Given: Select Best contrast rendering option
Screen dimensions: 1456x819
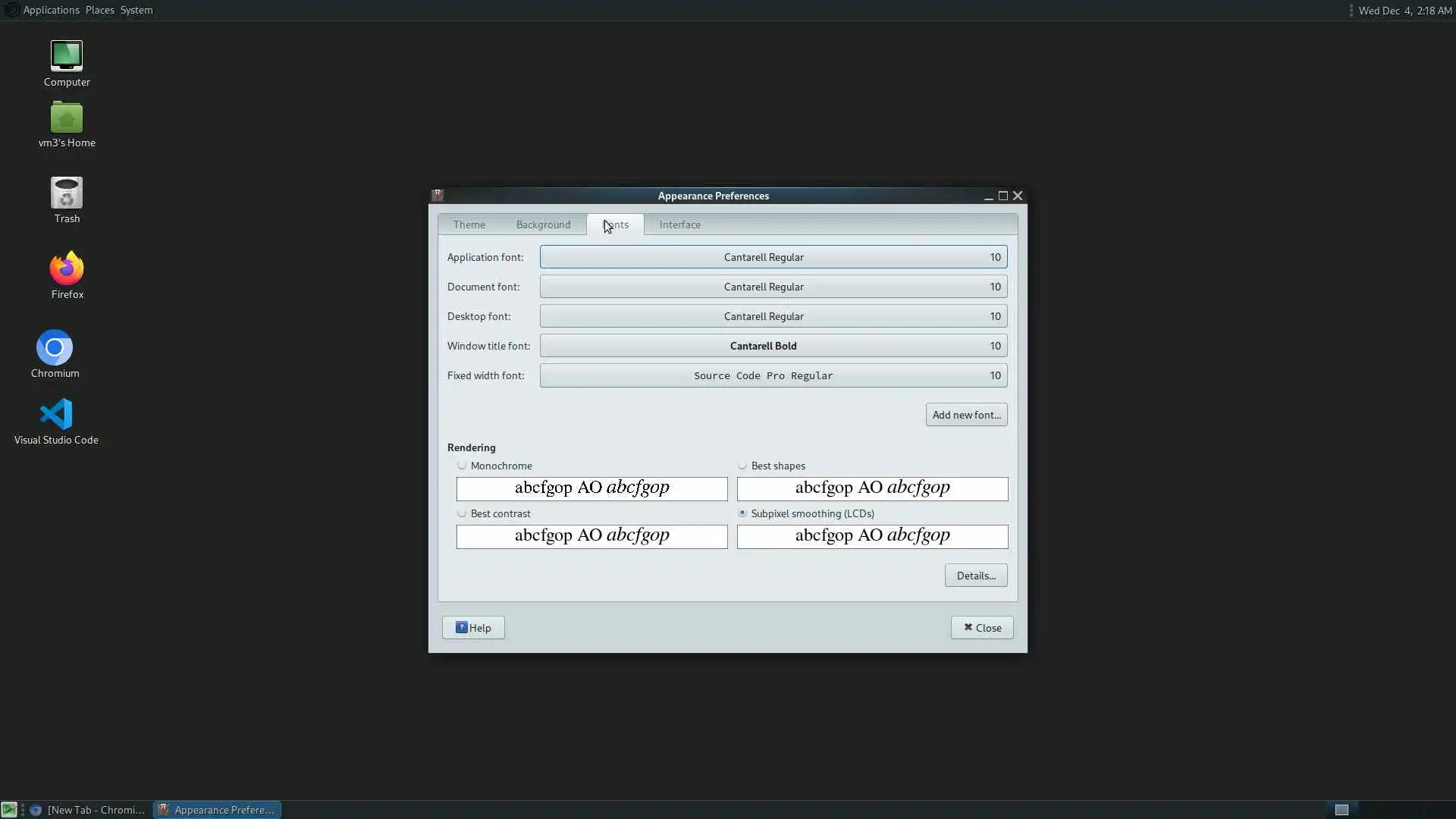Looking at the screenshot, I should pos(462,513).
